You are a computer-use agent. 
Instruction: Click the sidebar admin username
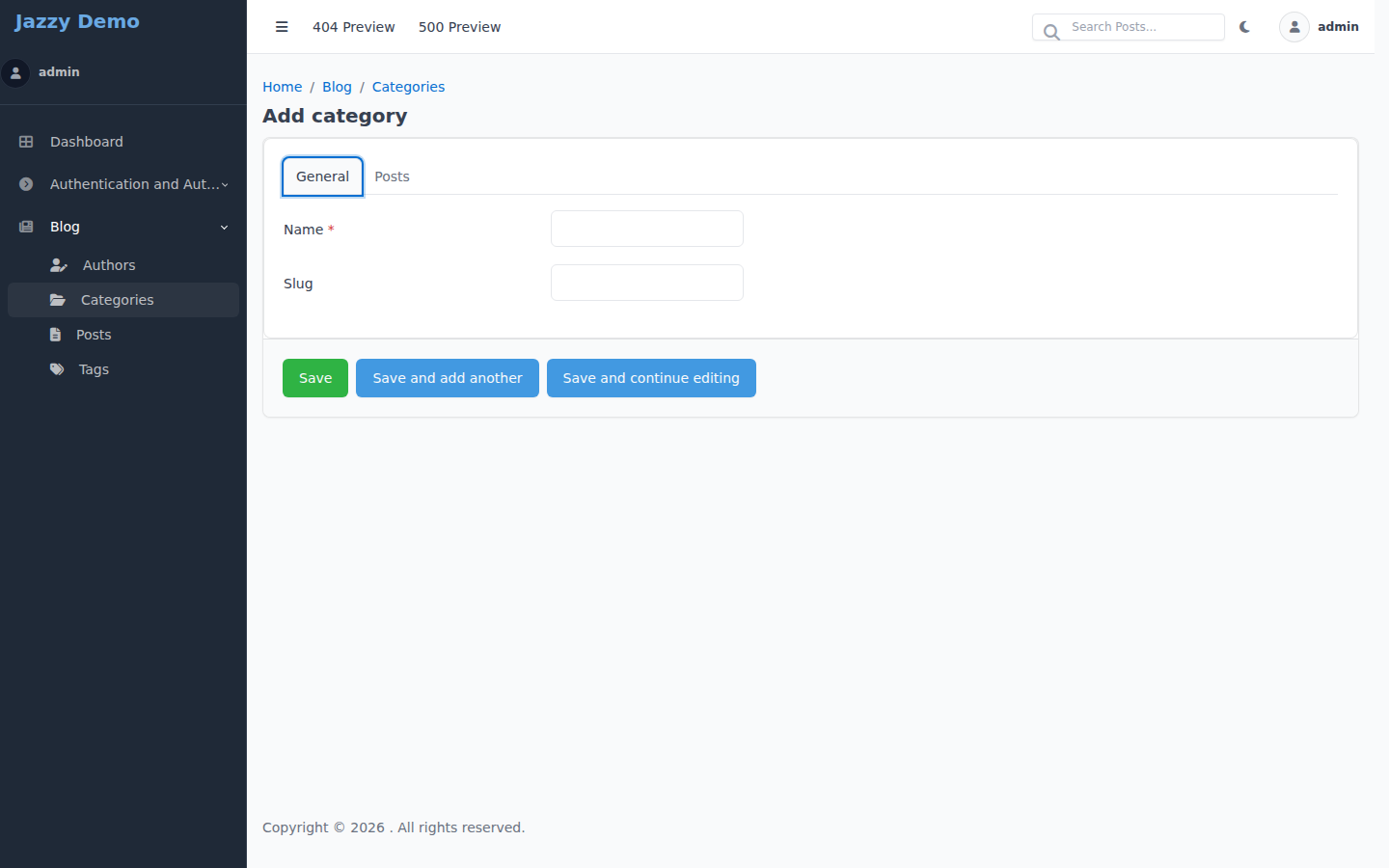click(59, 72)
